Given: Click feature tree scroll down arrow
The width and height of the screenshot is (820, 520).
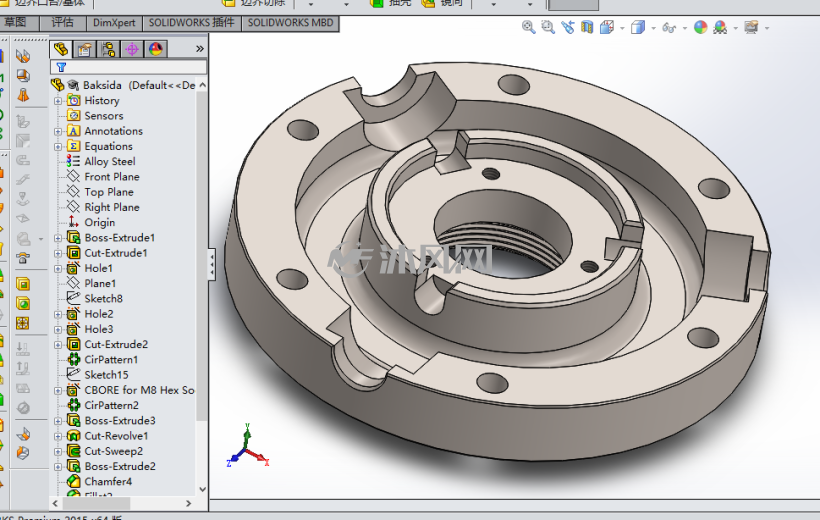Looking at the screenshot, I should [x=203, y=490].
